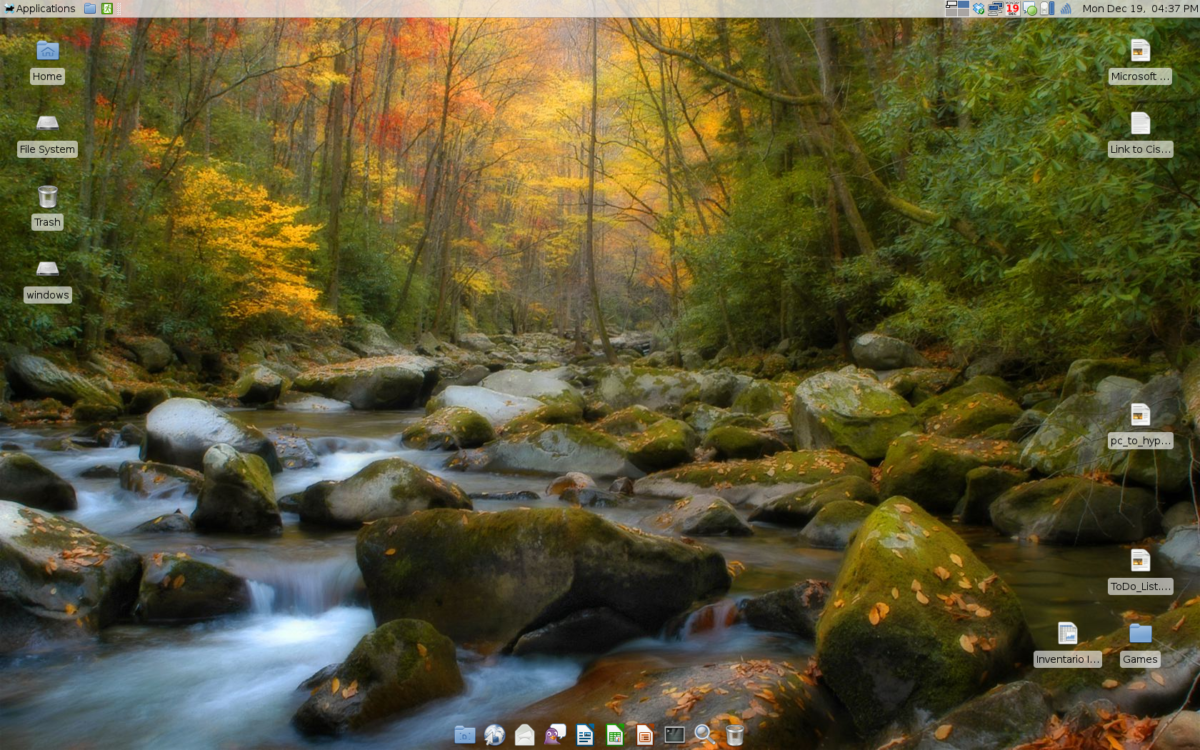Click the green log out icon
Viewport: 1200px width, 750px height.
(x=107, y=8)
